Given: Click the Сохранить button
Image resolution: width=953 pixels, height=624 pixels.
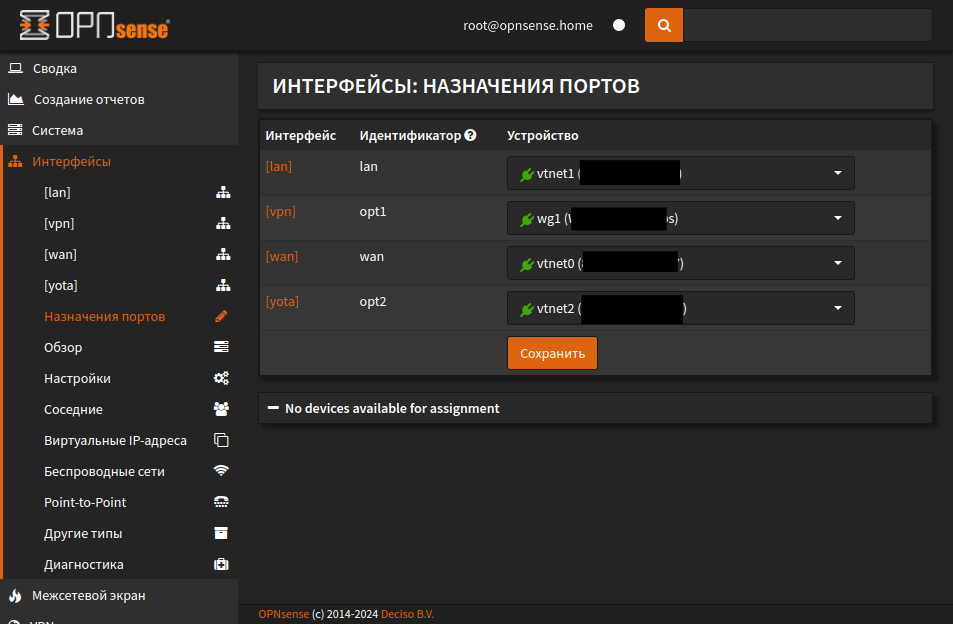Looking at the screenshot, I should 552,353.
